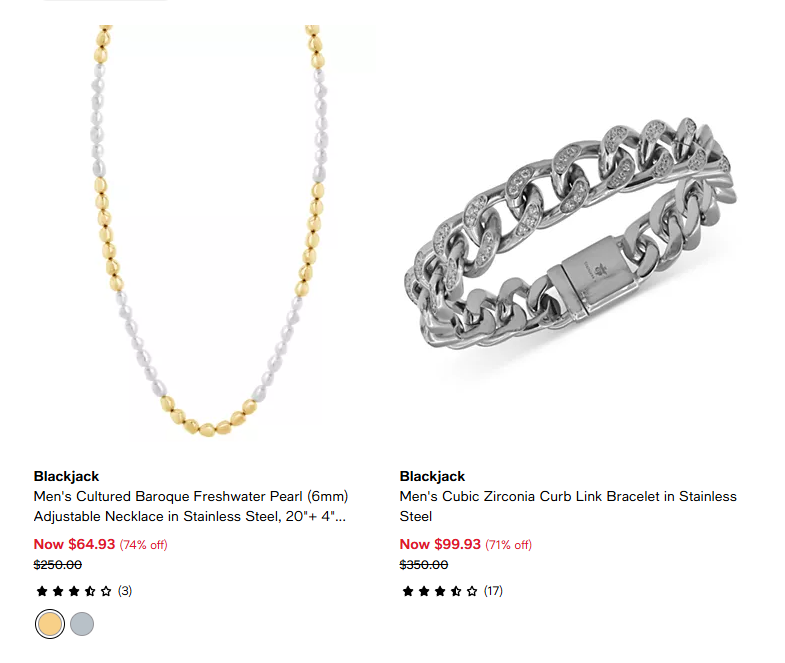Click the Blackjack brand above the bracelet title
The image size is (785, 663).
(432, 476)
